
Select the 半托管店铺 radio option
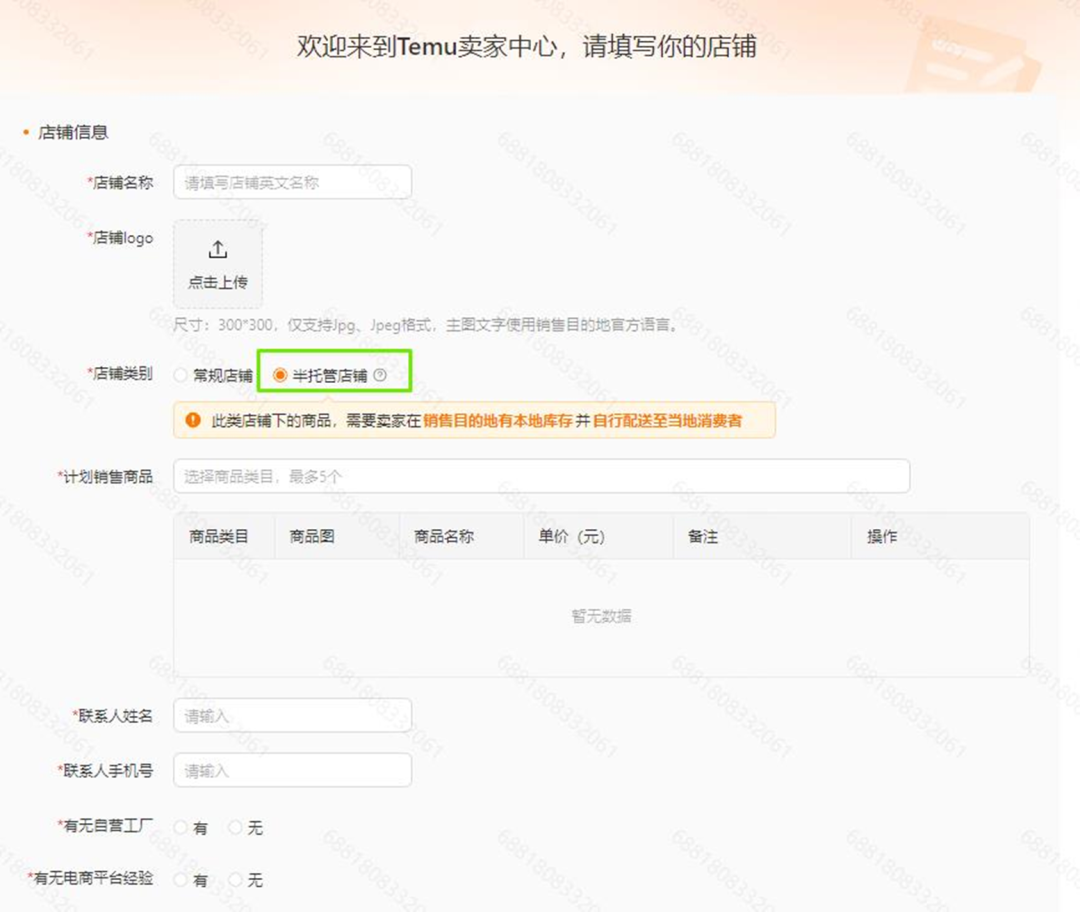[281, 375]
